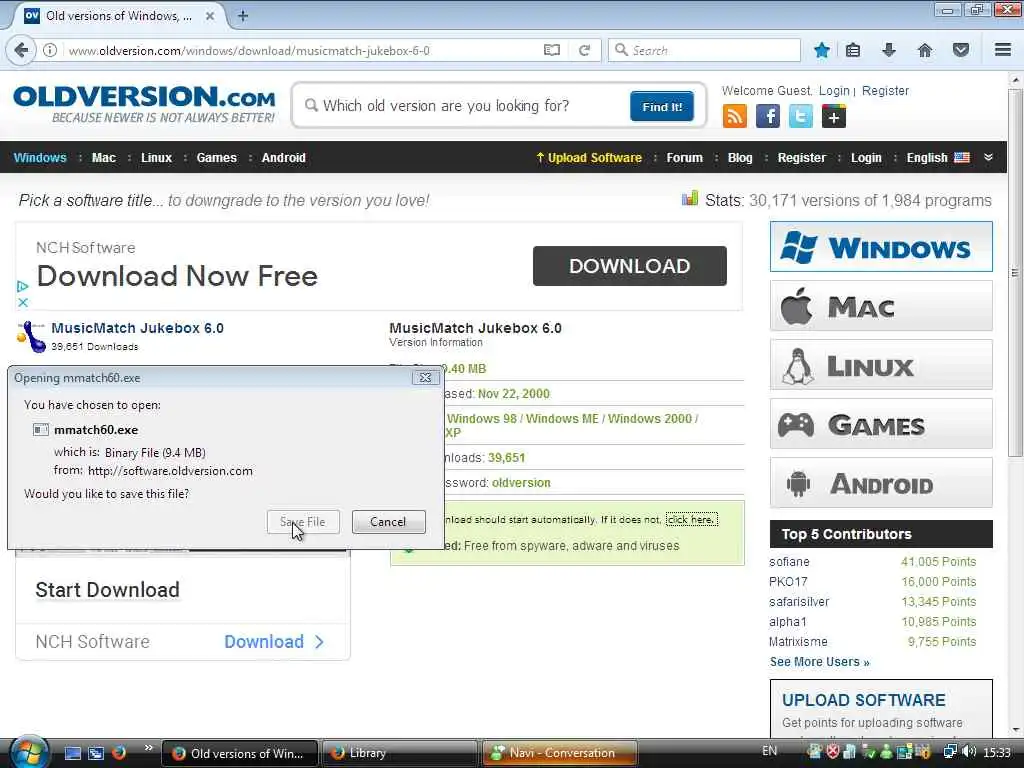Bookmark this page with the star icon
This screenshot has height=768, width=1024.
(822, 50)
